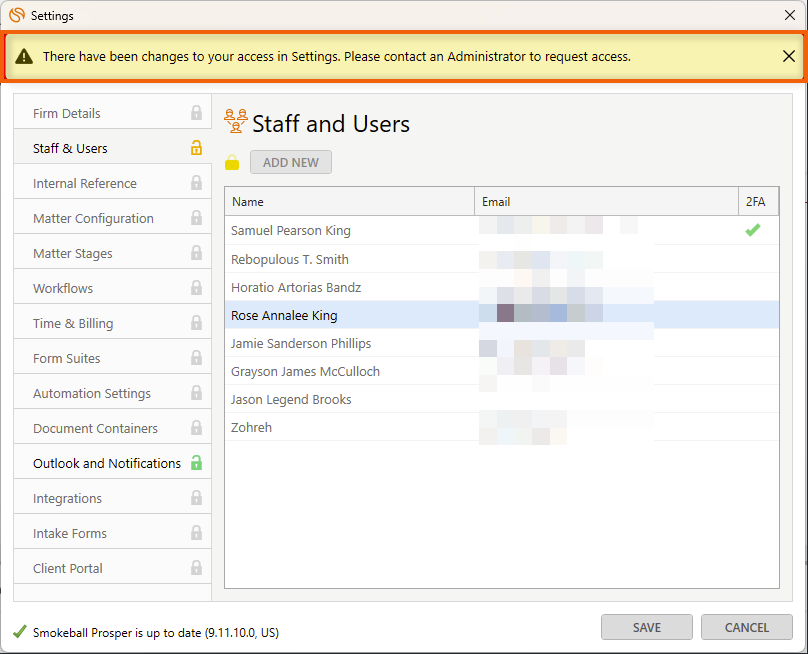Screen dimensions: 808x654
Task: Go to the Integrations settings section
Action: [x=67, y=498]
